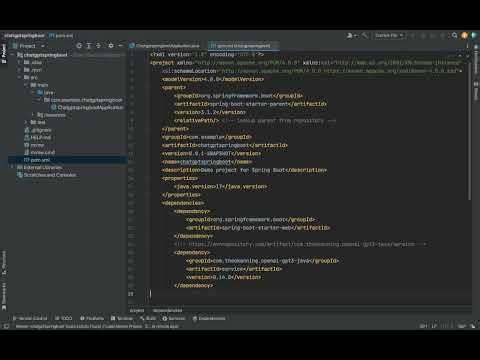Click the tool windows icon in status bar
The image size is (480, 360).
6,326
